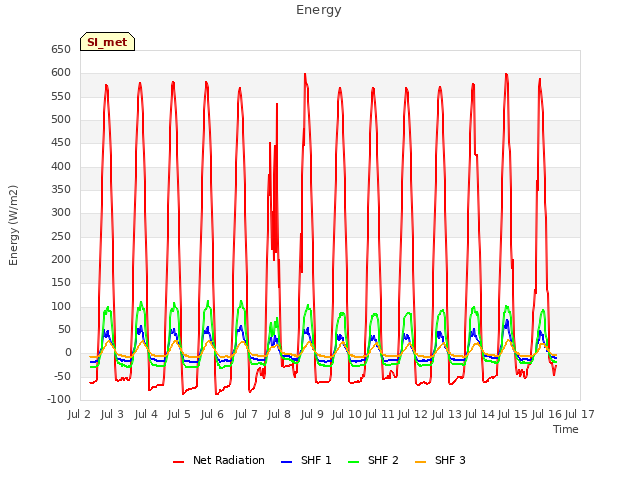This screenshot has height=480, width=640.
Task: Click the Jul 6 tick label
Action: click(x=212, y=414)
